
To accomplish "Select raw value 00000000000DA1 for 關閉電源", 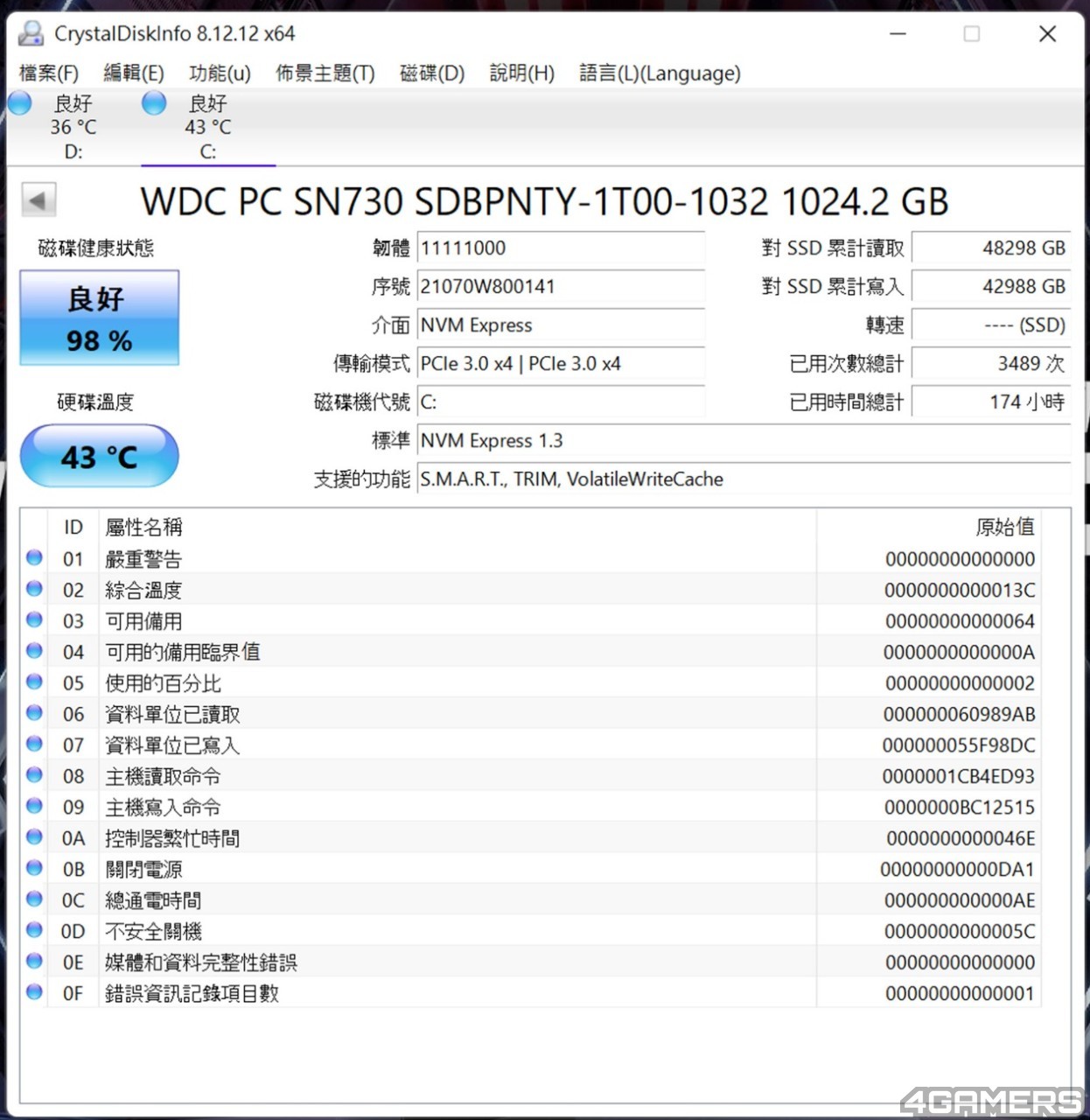I will (x=958, y=870).
